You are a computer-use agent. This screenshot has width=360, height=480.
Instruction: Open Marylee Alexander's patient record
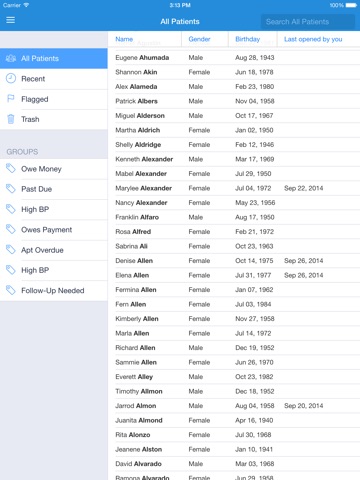point(234,188)
